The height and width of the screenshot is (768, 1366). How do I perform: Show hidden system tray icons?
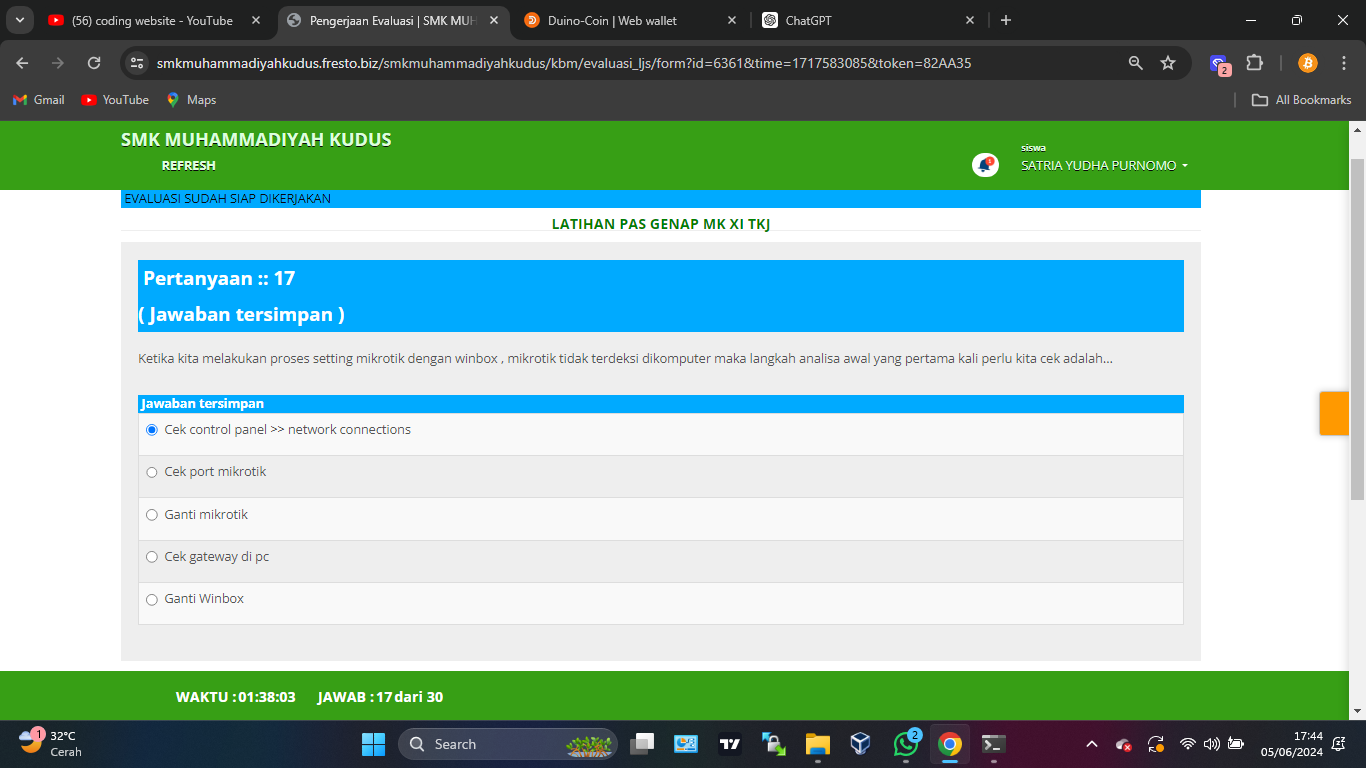point(1092,744)
